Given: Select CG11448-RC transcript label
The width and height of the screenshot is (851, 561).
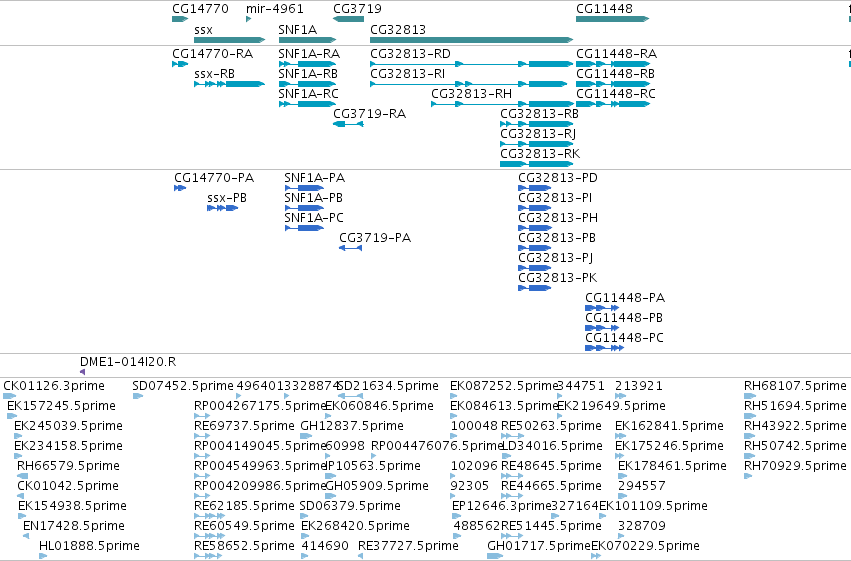Looking at the screenshot, I should click(x=616, y=94).
